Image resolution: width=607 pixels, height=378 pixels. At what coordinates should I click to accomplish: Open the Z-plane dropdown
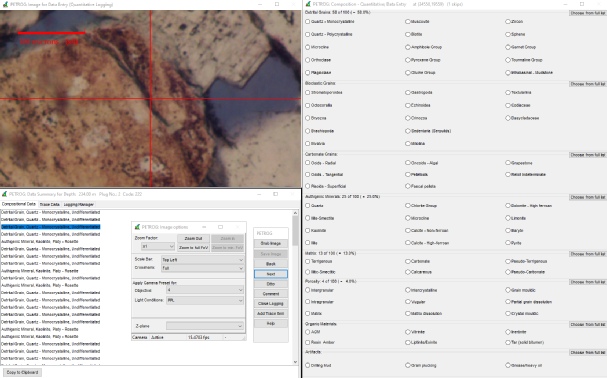pos(205,326)
